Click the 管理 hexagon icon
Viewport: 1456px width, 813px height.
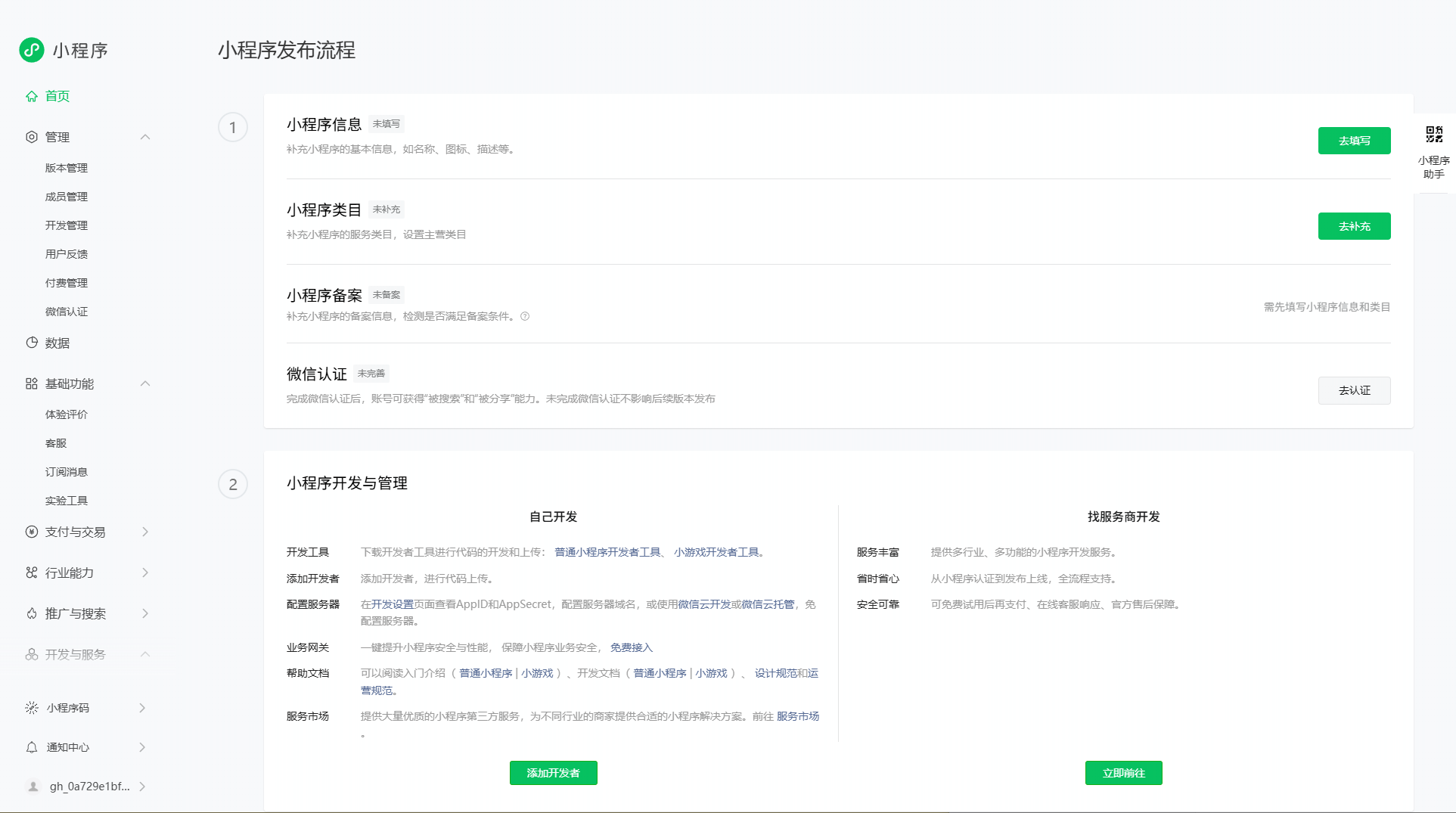[32, 137]
